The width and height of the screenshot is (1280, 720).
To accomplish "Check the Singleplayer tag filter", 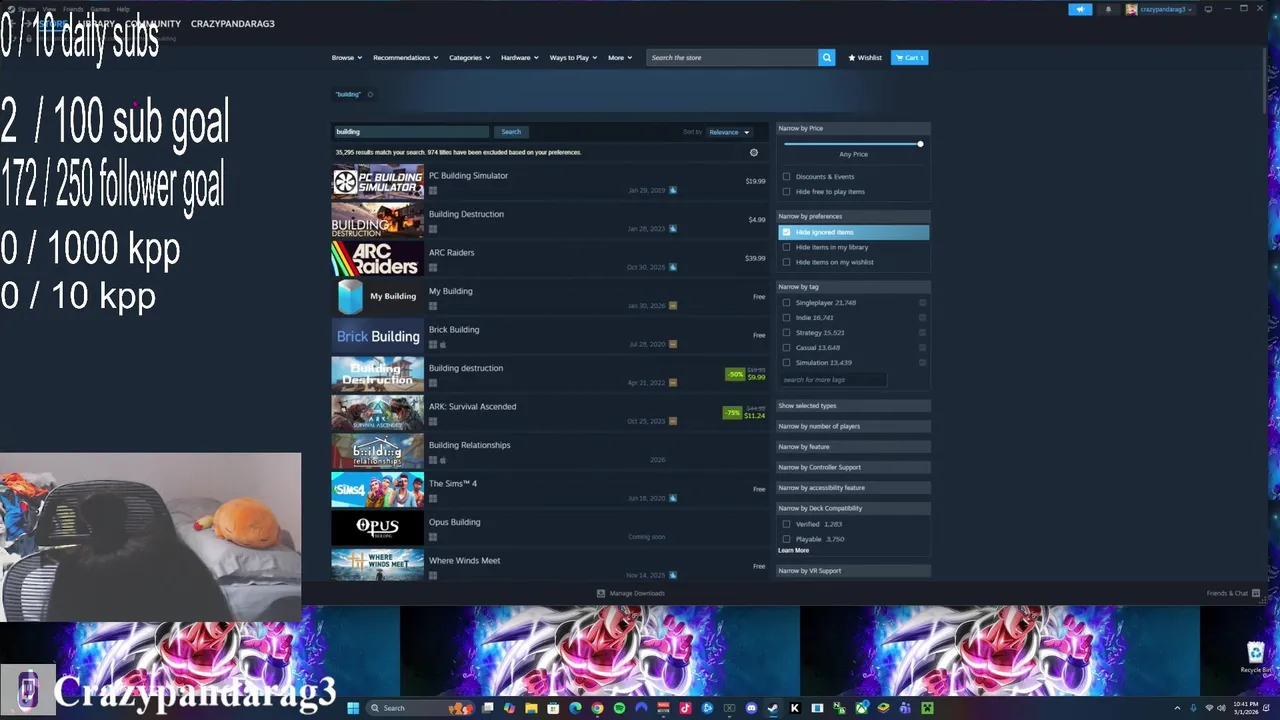I will click(786, 302).
